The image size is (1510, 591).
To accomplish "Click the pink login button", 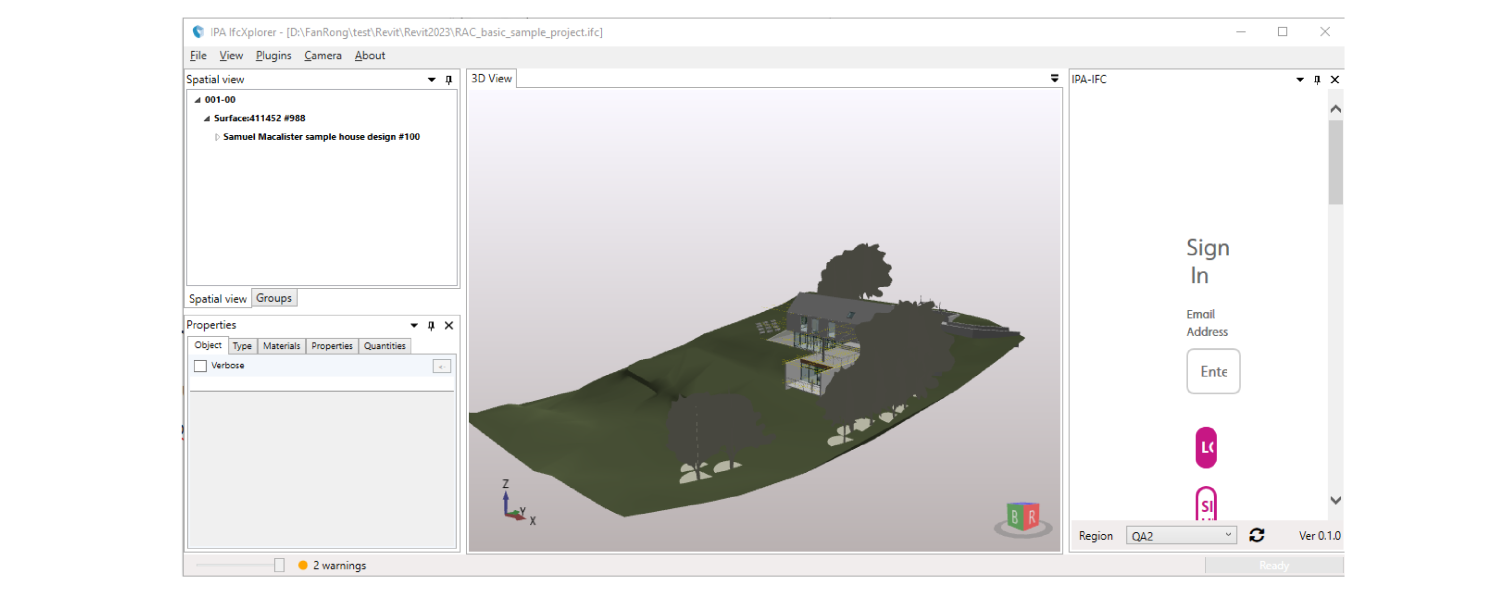I will [x=1206, y=448].
